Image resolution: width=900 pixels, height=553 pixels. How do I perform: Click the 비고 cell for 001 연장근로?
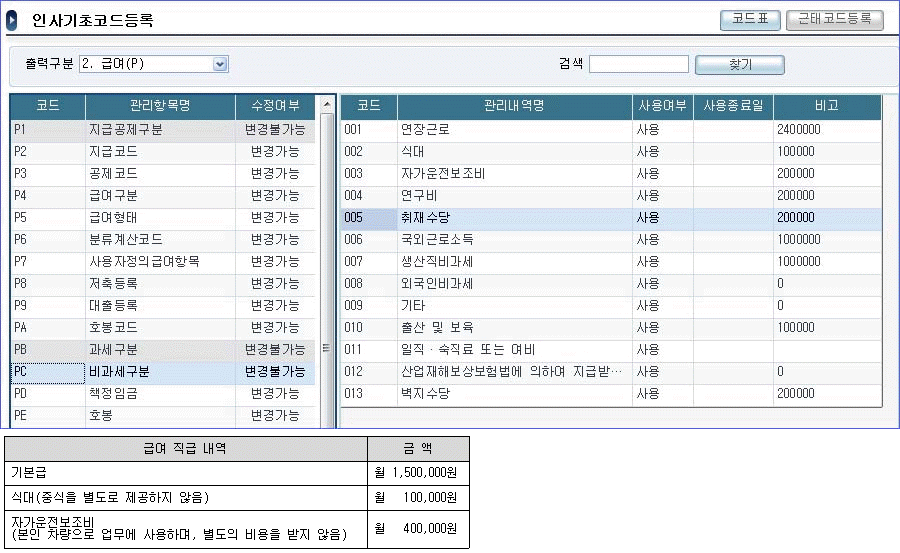(826, 130)
